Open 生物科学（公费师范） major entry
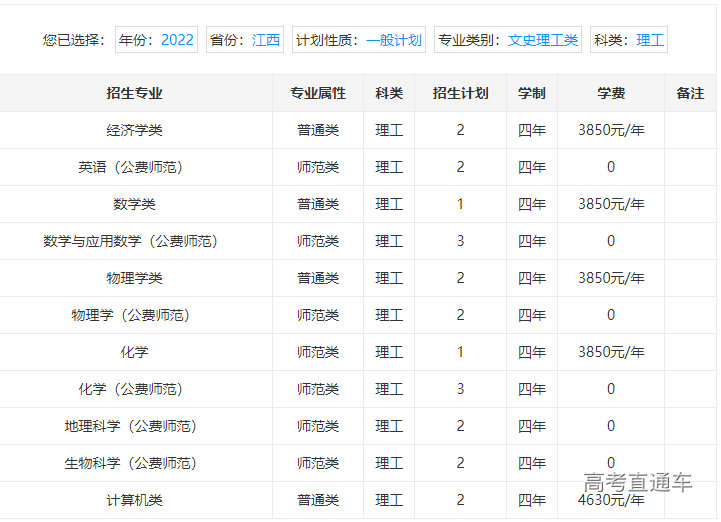The image size is (721, 522). point(131,463)
